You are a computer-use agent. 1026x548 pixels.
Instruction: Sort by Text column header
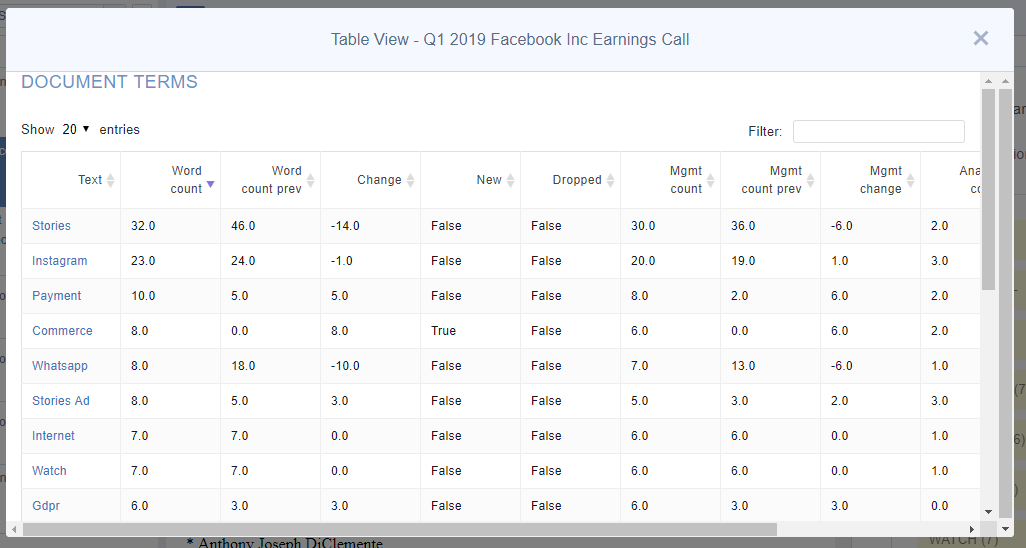pyautogui.click(x=71, y=180)
